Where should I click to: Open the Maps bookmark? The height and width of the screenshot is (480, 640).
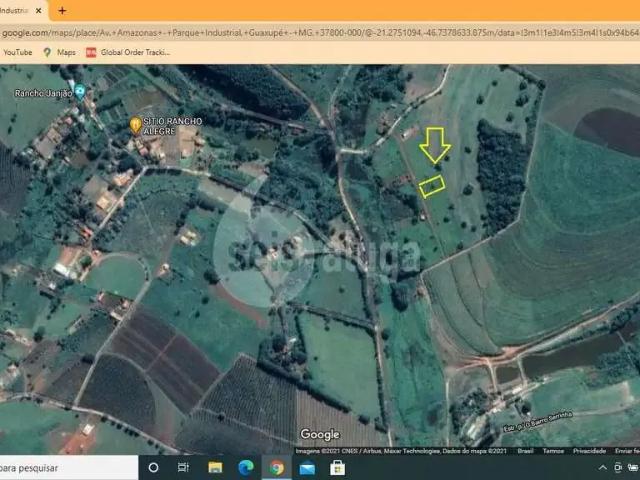click(60, 52)
